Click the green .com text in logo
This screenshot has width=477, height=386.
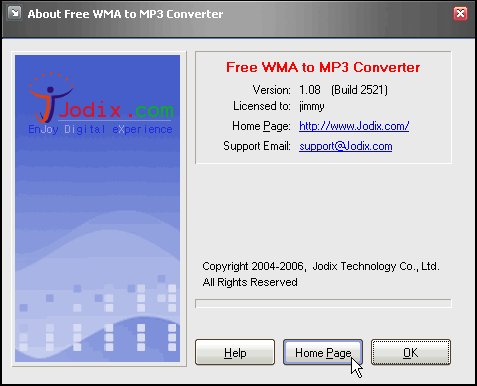(x=151, y=110)
